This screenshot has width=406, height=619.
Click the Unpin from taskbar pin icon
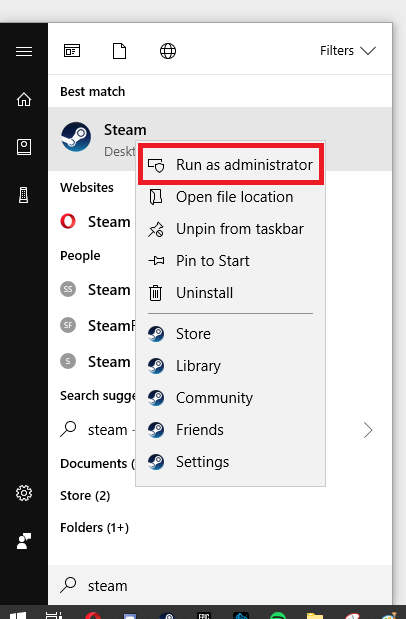156,229
